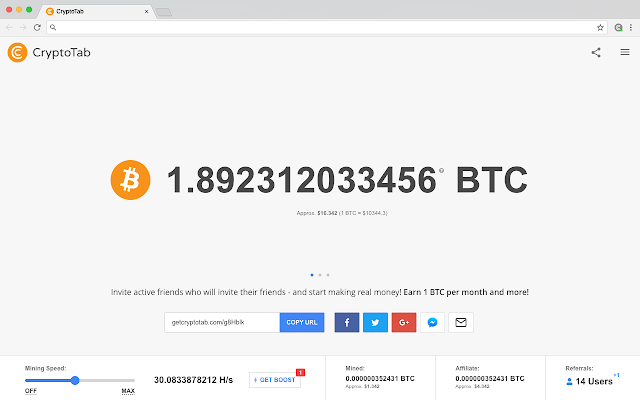This screenshot has height=400, width=640.
Task: Click the referral link text field
Action: [x=222, y=322]
